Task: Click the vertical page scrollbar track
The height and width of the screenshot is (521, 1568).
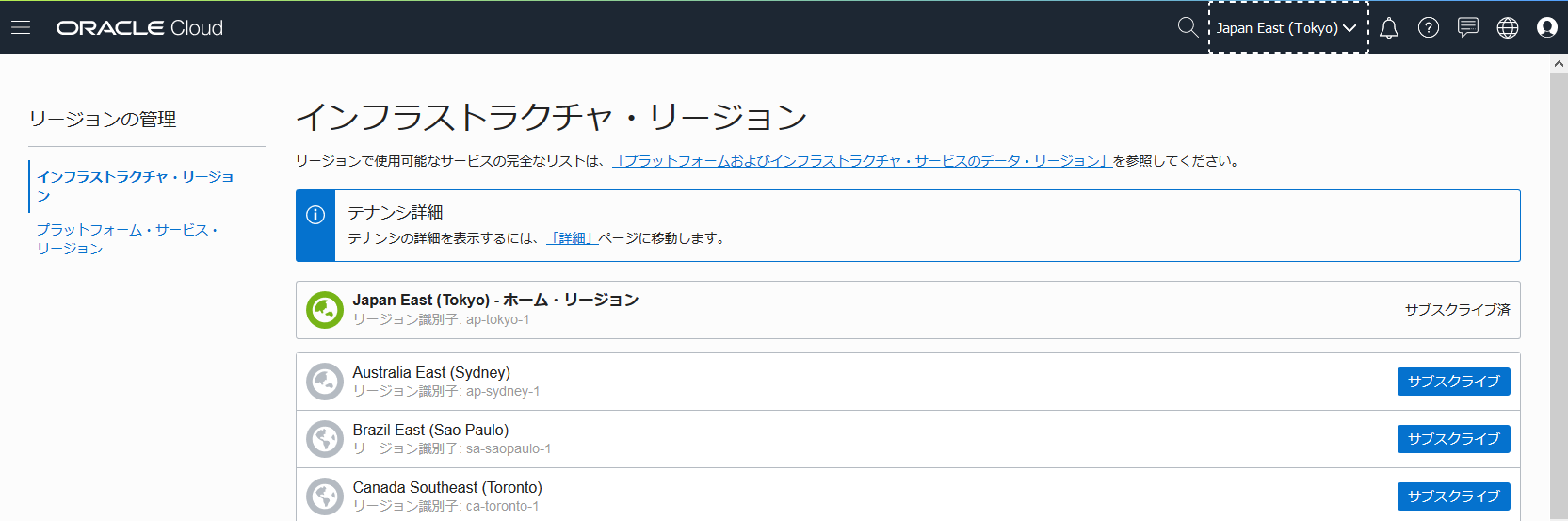Action: [x=1559, y=297]
